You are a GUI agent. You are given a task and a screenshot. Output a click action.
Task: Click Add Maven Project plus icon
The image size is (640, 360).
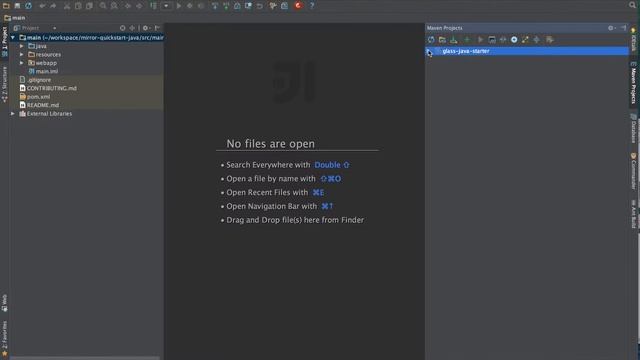[467, 40]
